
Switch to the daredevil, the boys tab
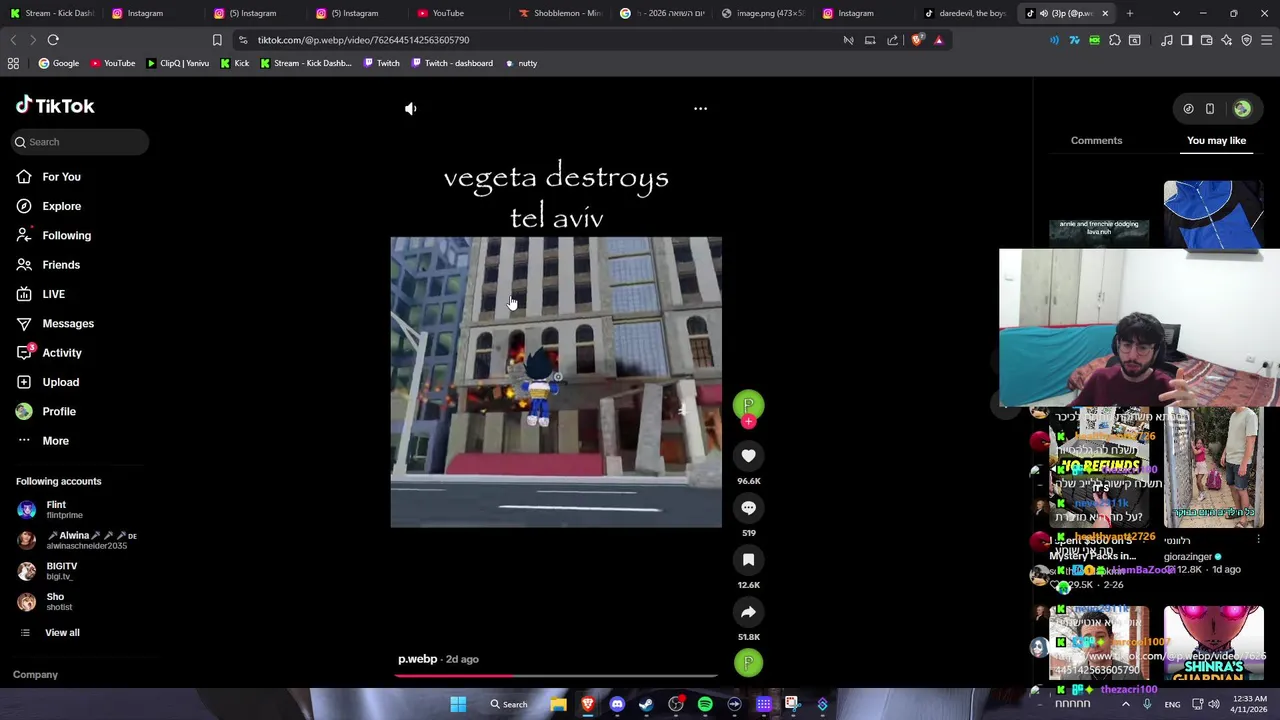point(966,13)
